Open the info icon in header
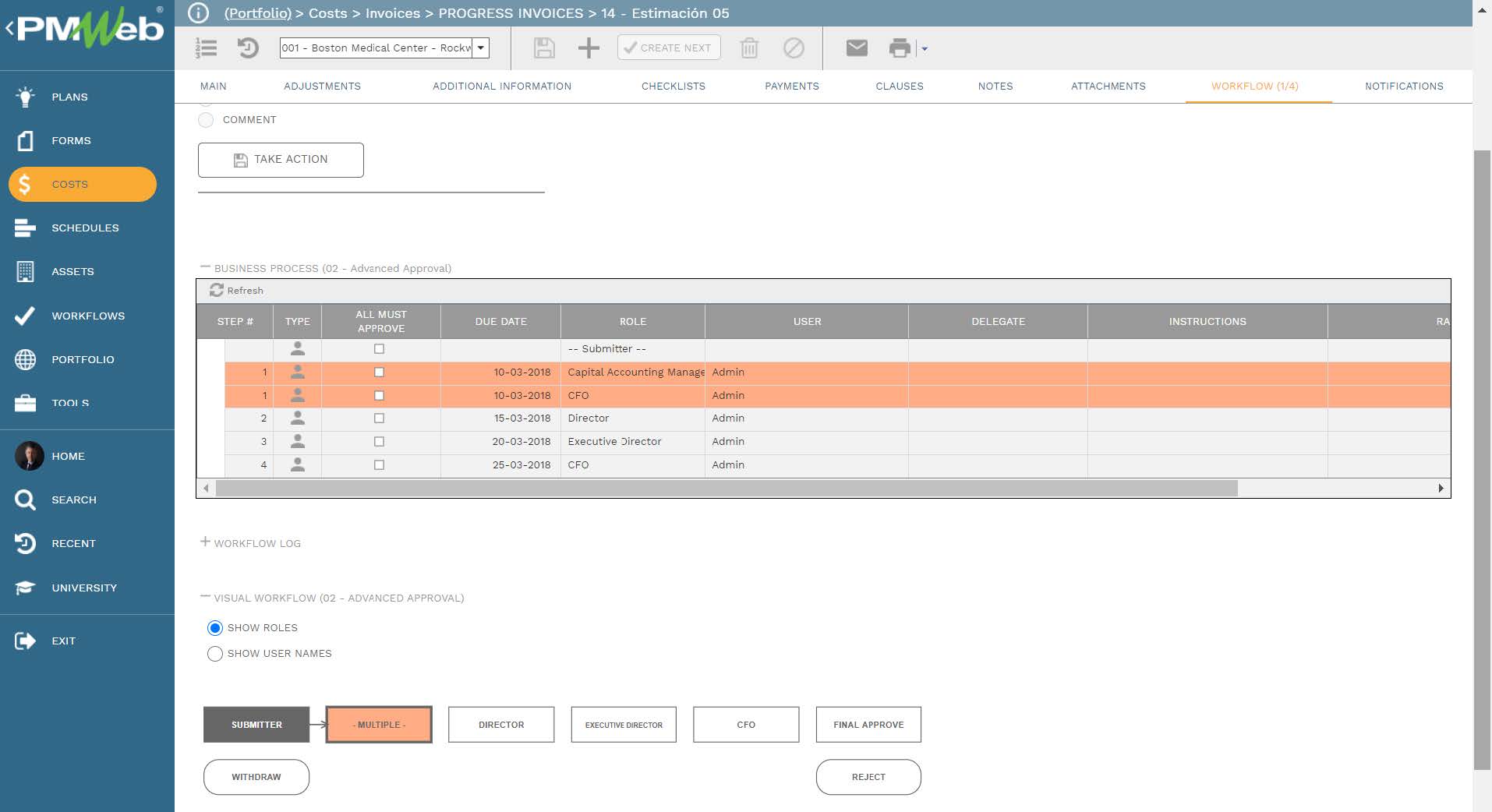1492x812 pixels. pyautogui.click(x=199, y=13)
